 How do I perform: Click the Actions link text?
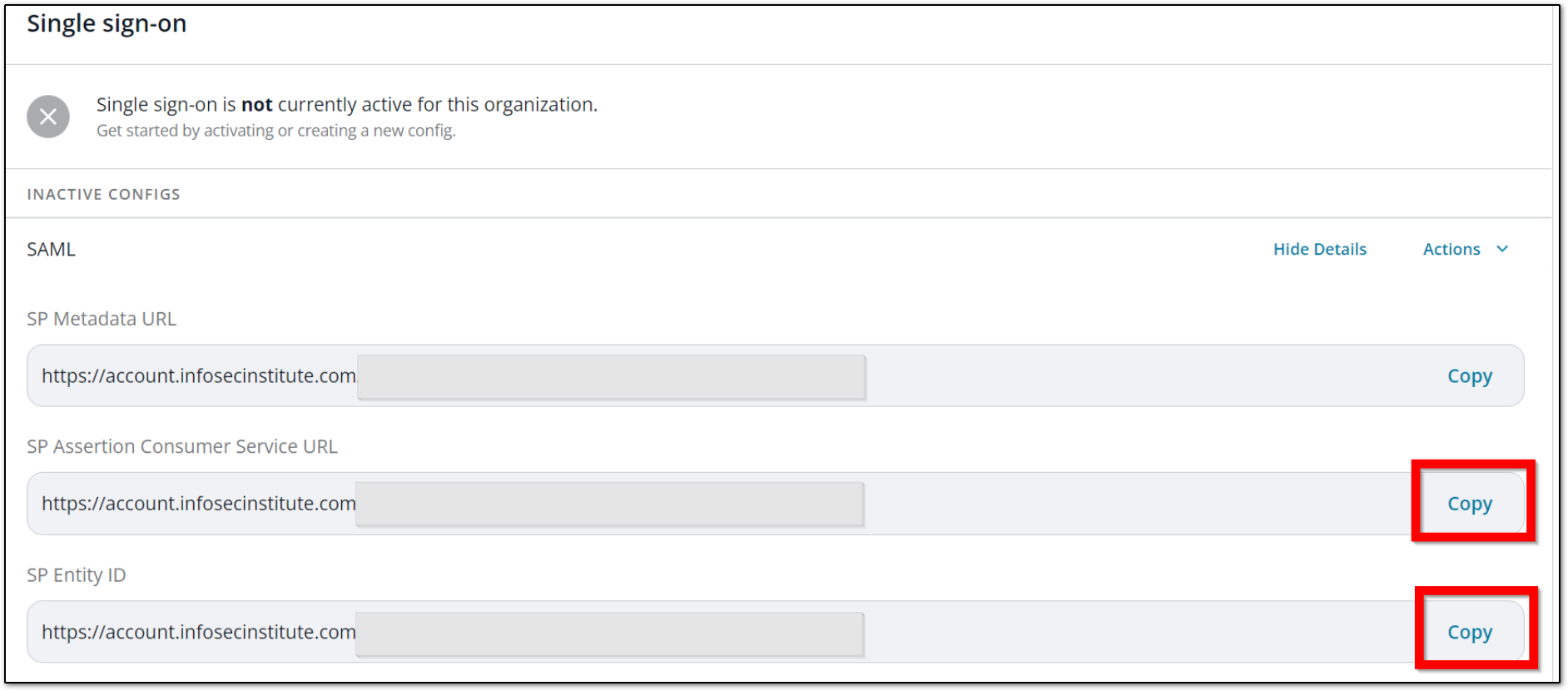pos(1451,249)
